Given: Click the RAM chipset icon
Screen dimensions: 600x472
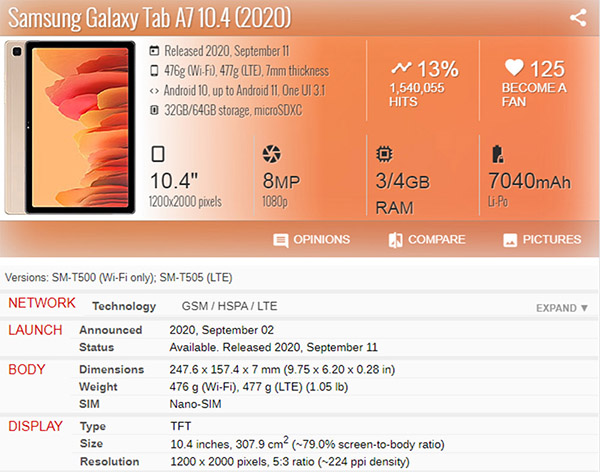Looking at the screenshot, I should pos(384,154).
